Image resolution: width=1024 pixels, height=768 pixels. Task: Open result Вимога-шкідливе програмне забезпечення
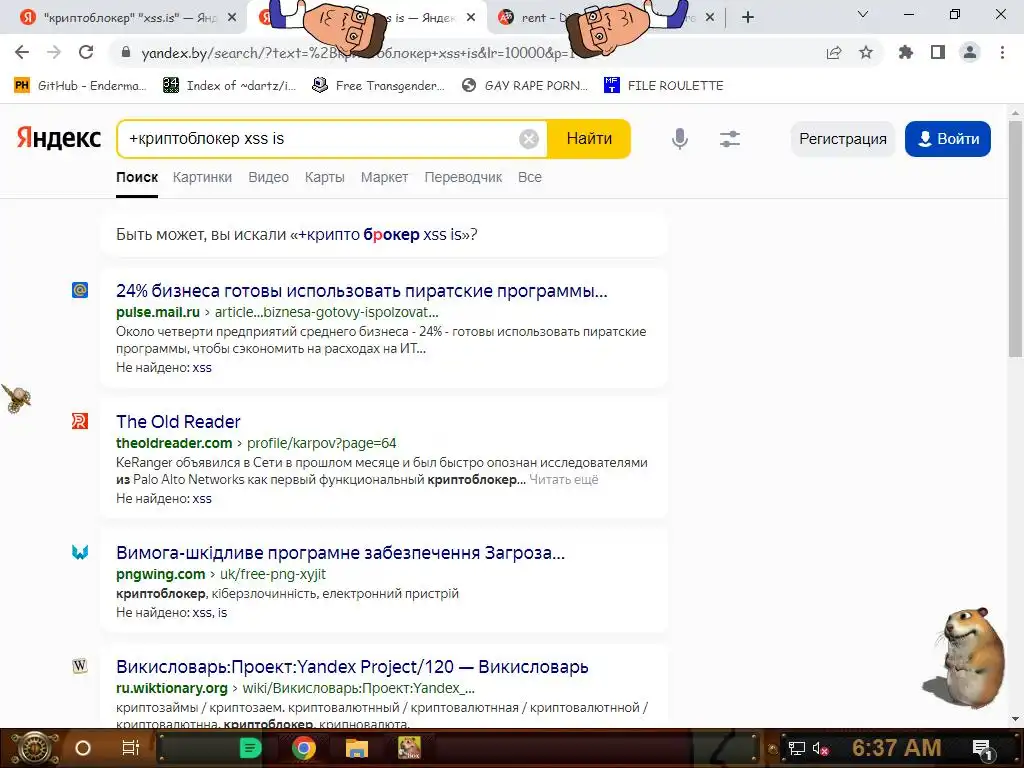pyautogui.click(x=340, y=553)
